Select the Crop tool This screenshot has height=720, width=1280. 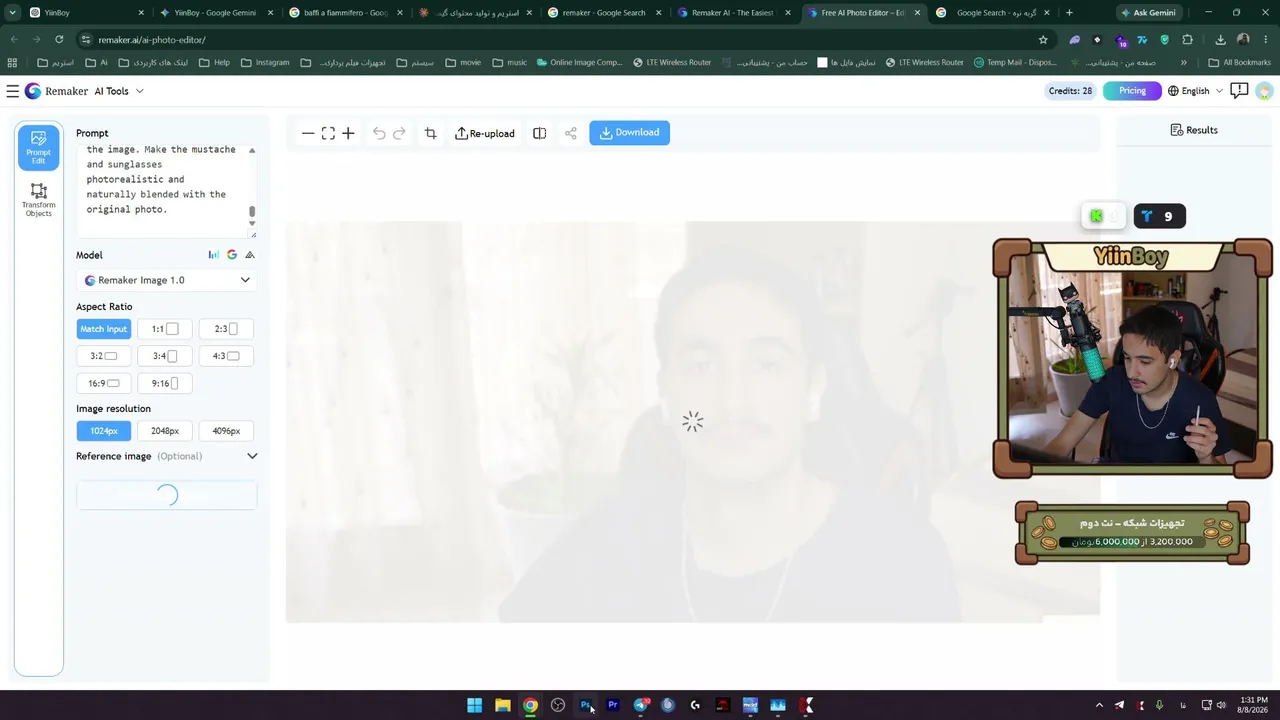[x=430, y=133]
